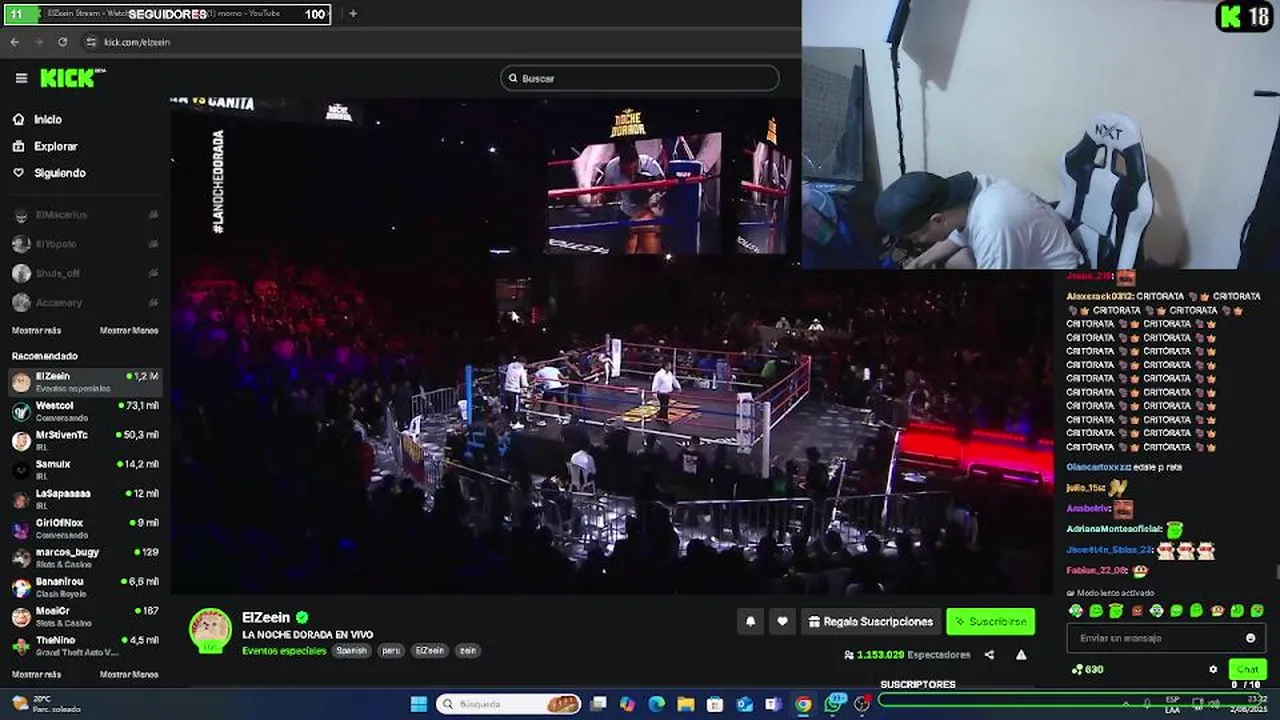
Task: Click the Buscar search field
Action: pos(640,78)
